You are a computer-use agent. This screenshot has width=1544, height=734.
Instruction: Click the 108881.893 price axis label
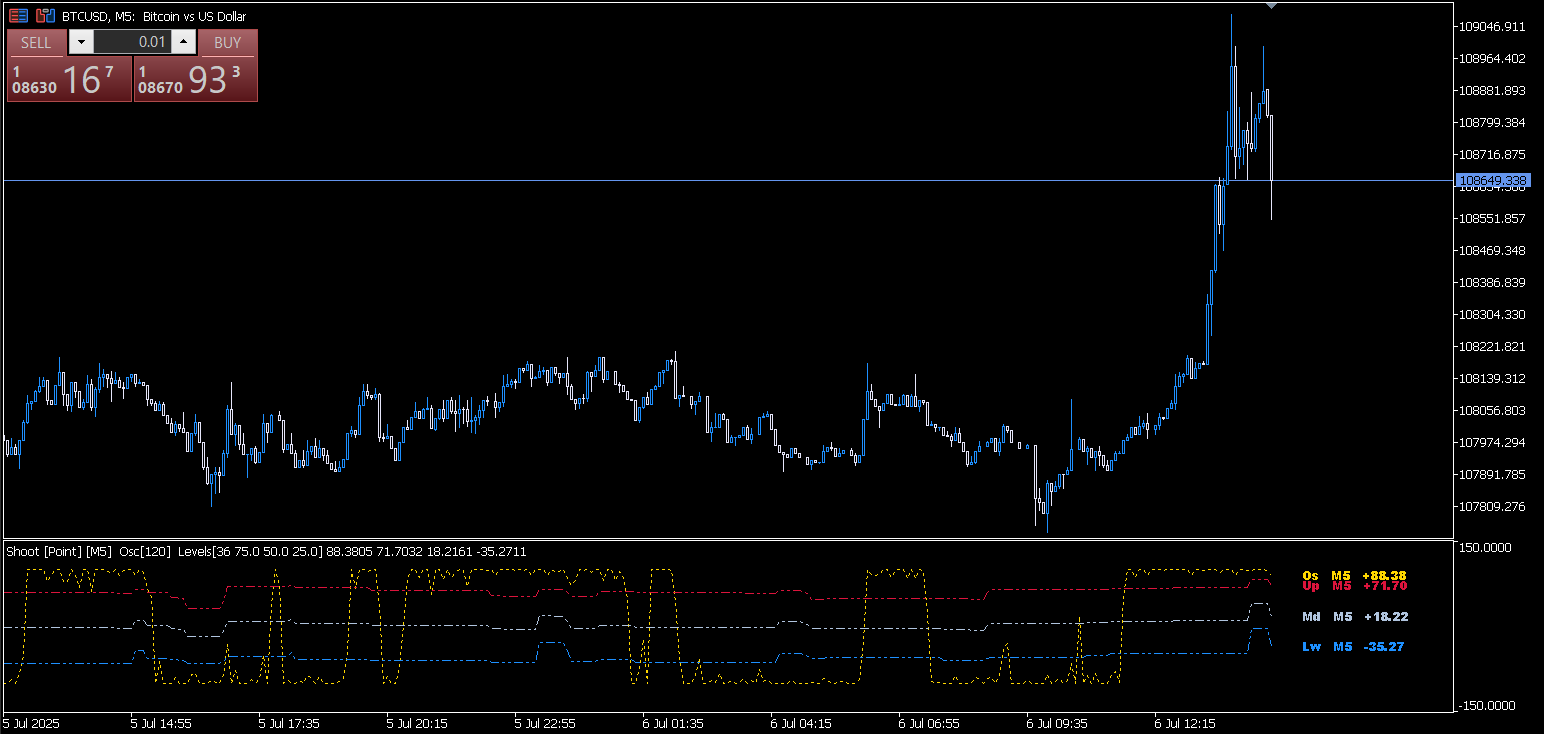1491,90
